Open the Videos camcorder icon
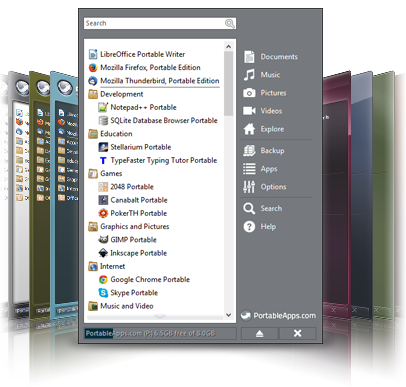This screenshot has width=406, height=387. point(249,111)
